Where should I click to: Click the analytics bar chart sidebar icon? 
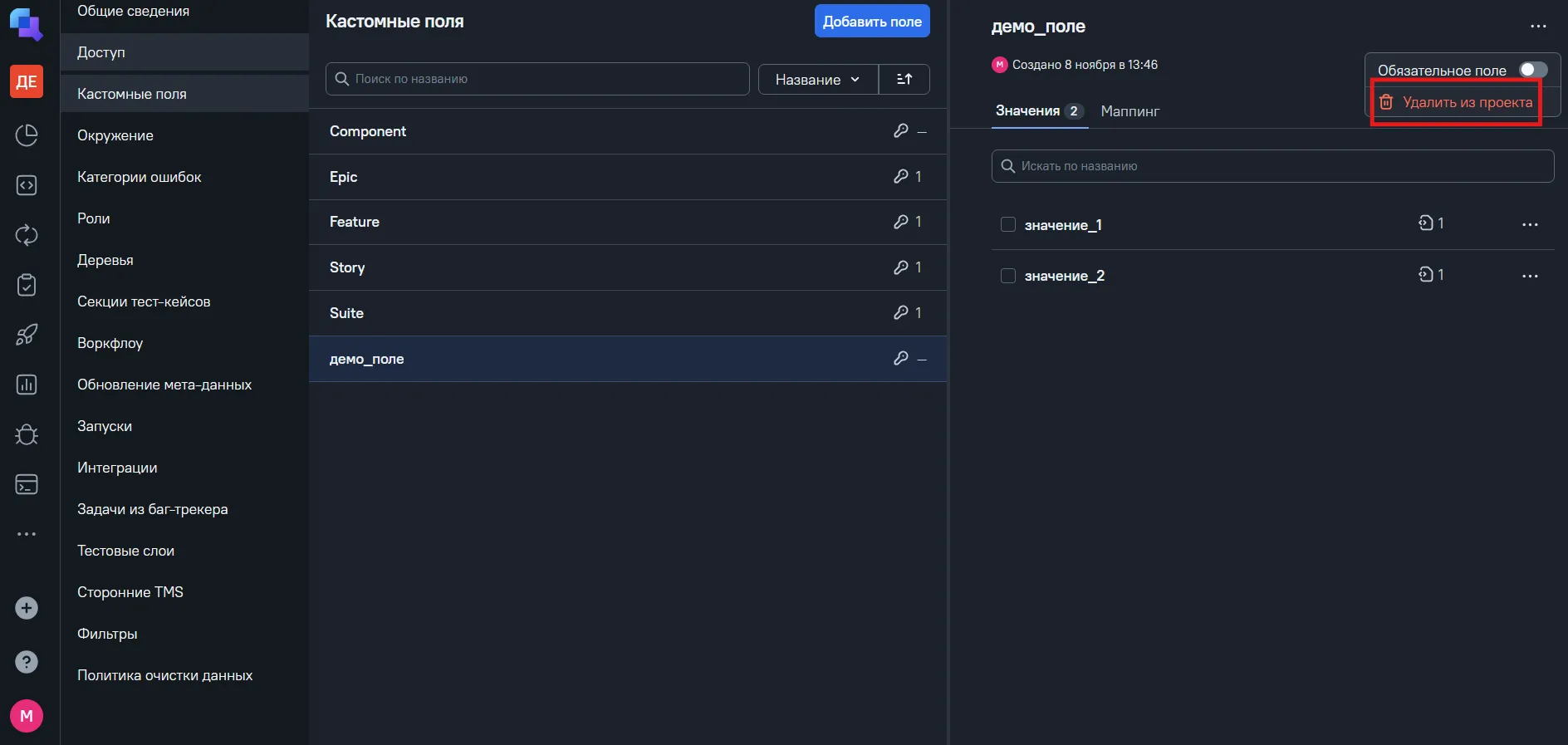(27, 385)
